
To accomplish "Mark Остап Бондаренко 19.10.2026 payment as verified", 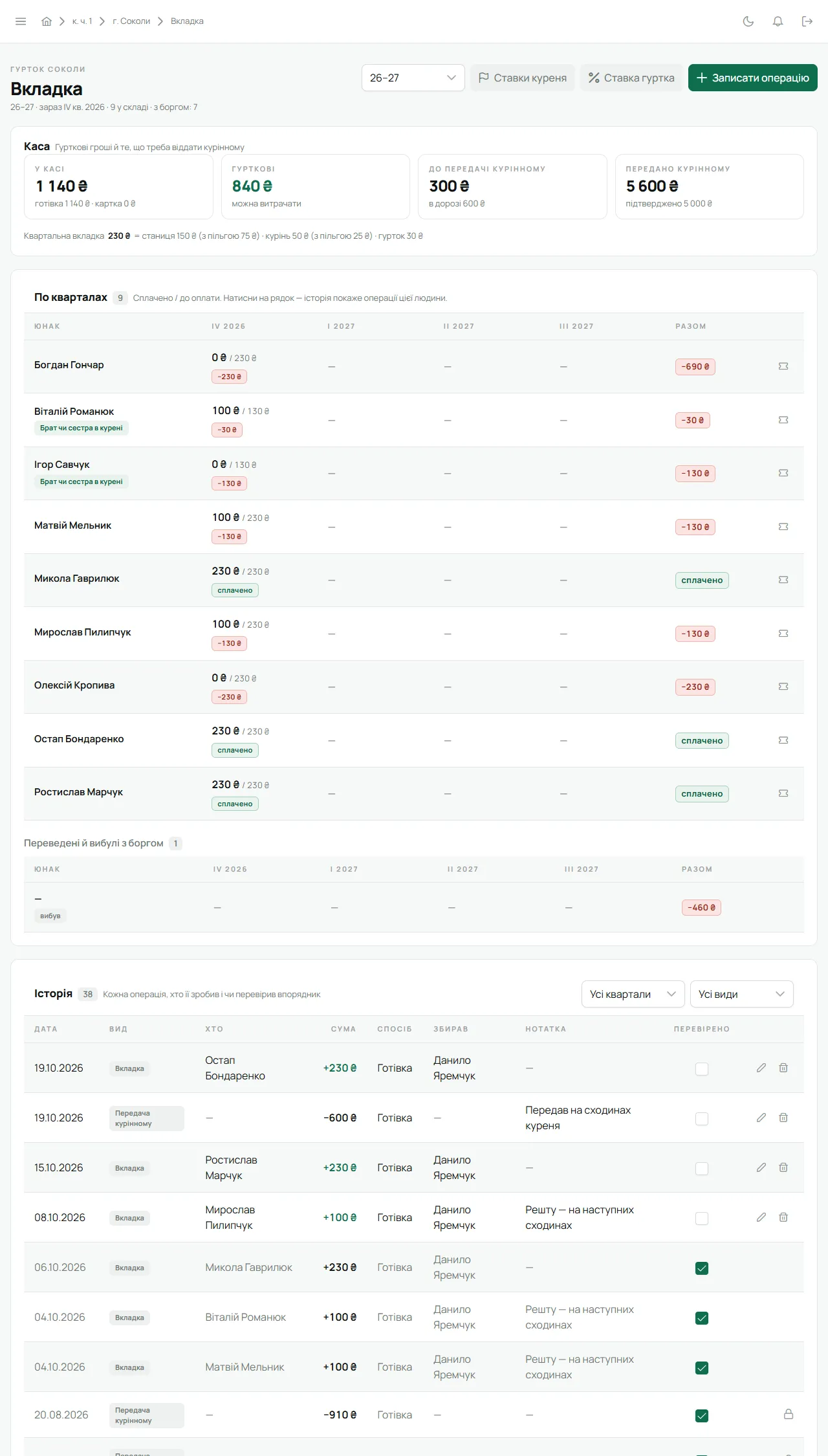I will click(x=702, y=1069).
